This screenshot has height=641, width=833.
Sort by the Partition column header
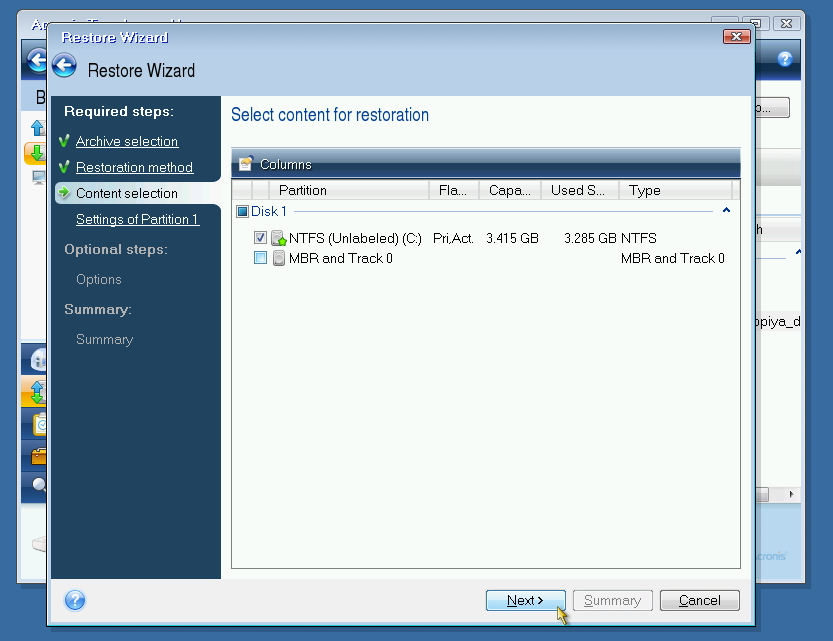[x=303, y=190]
